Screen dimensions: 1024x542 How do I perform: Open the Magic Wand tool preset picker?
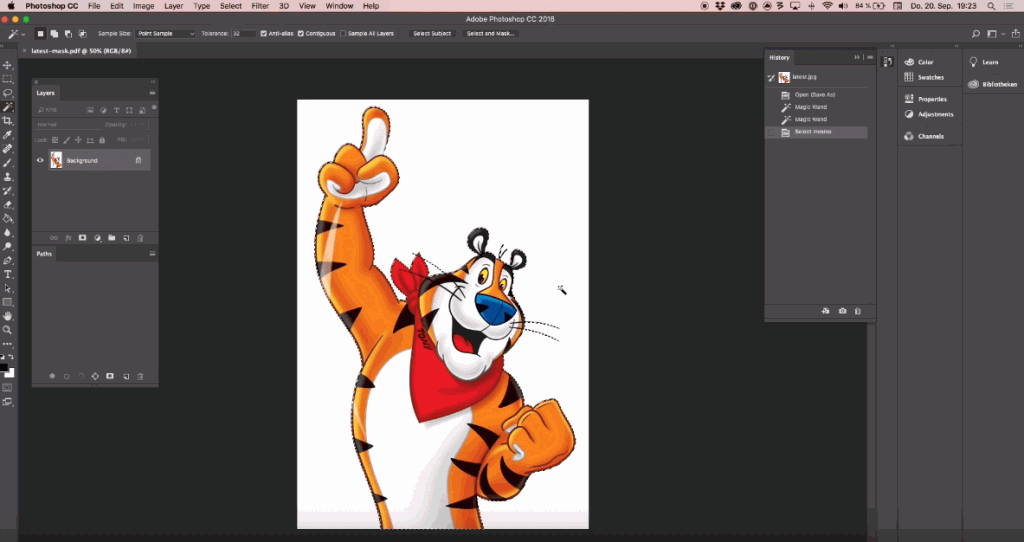coord(16,33)
